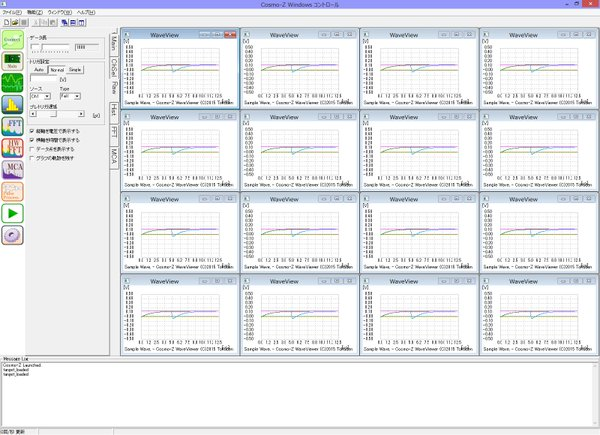Click the Connect icon in sidebar
The height and width of the screenshot is (435, 600).
coord(13,39)
